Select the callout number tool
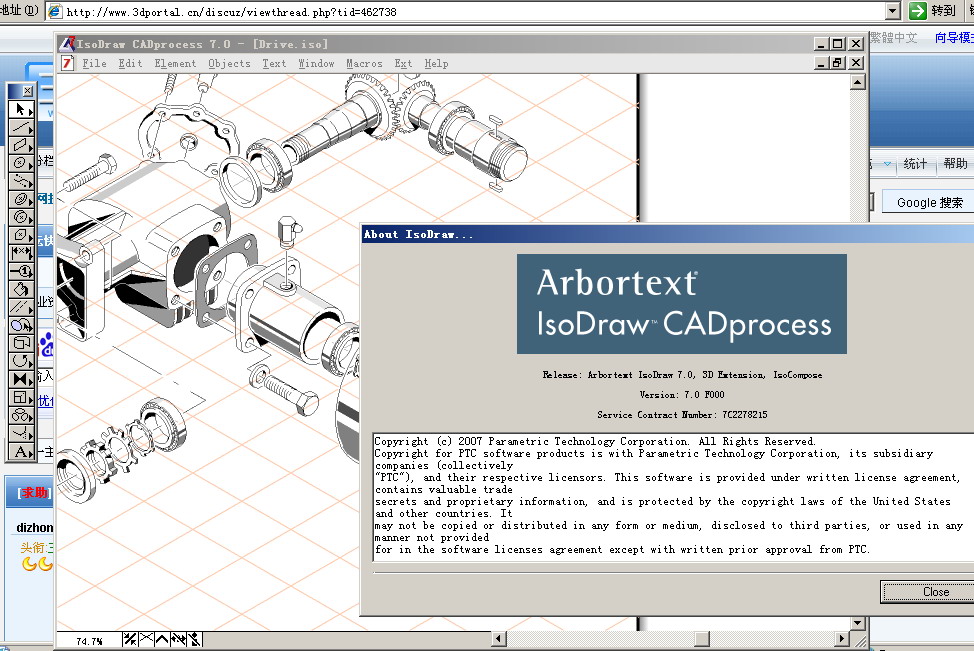This screenshot has height=651, width=974. click(x=20, y=271)
